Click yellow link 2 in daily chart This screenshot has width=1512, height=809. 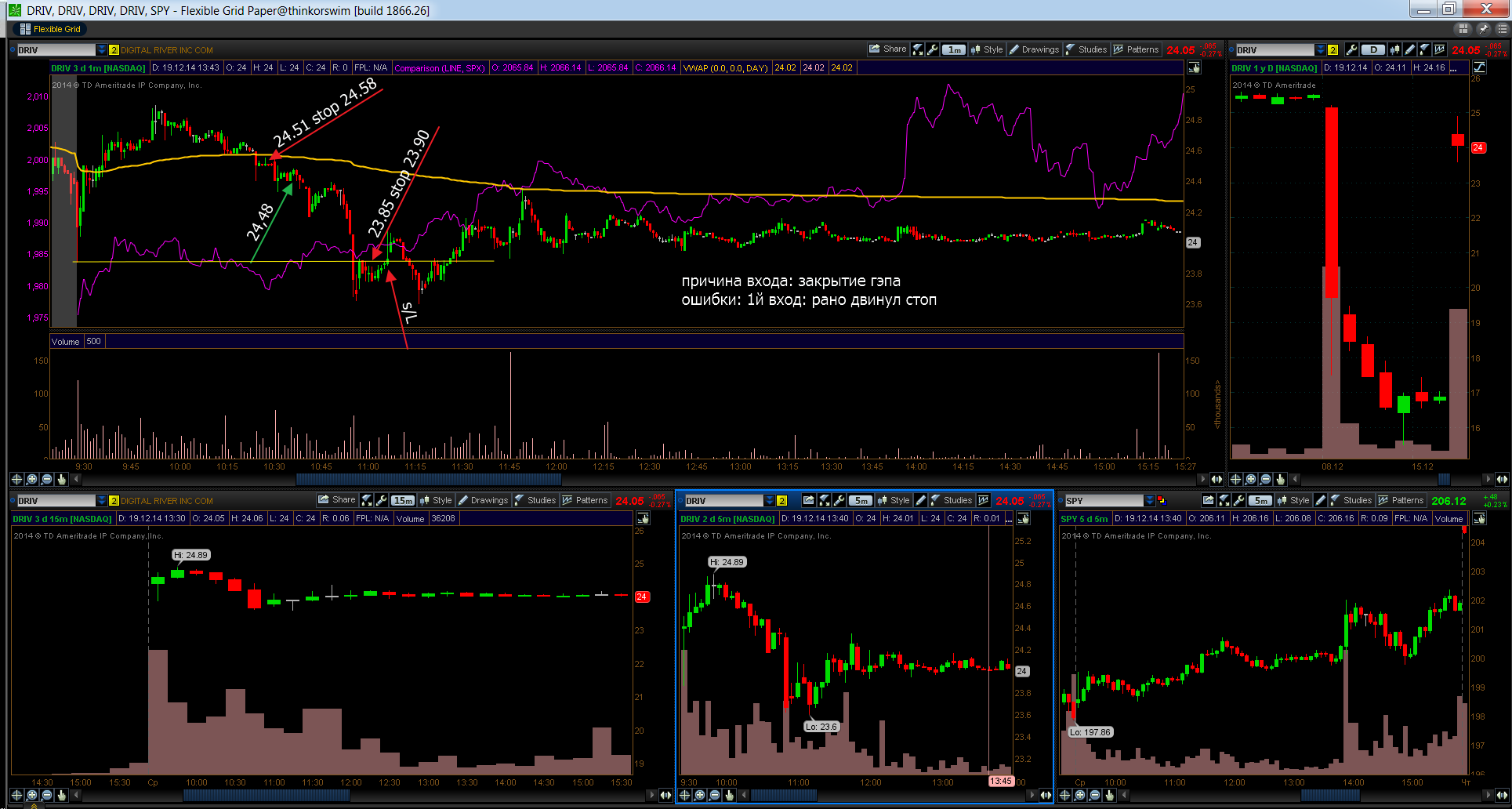point(1333,50)
